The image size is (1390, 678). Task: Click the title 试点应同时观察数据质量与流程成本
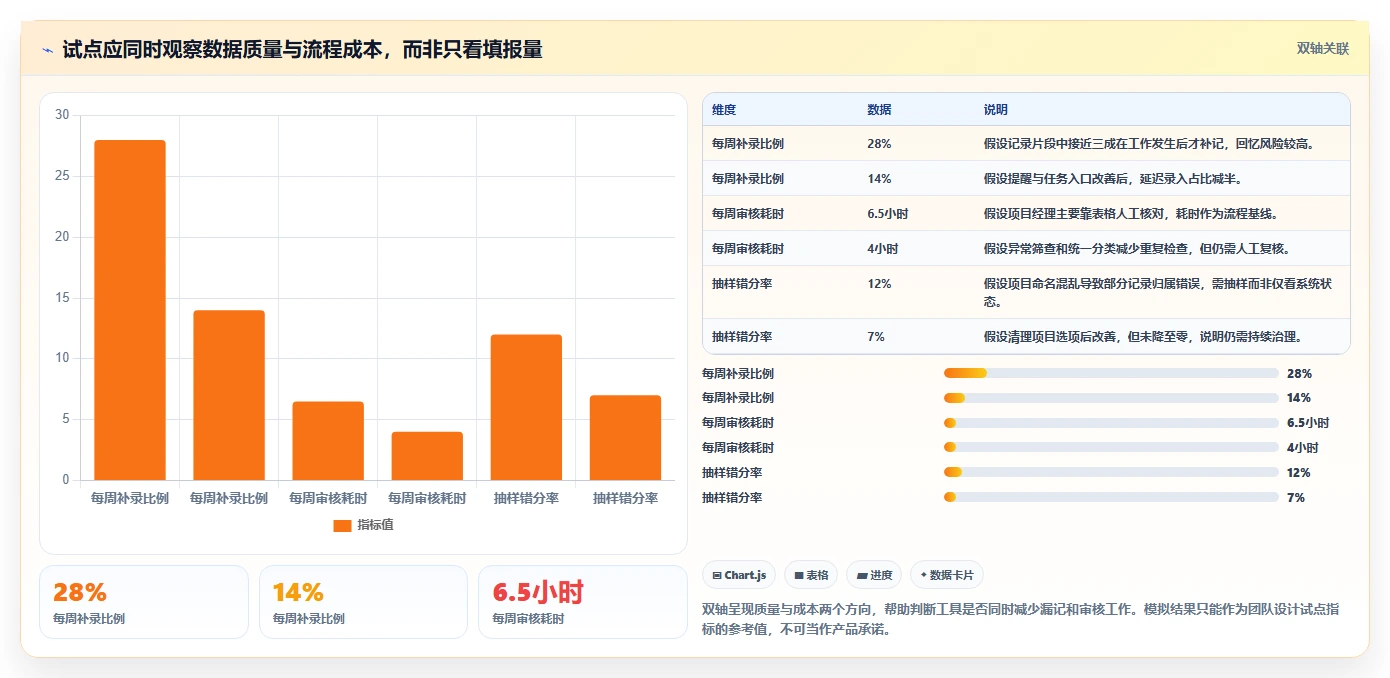tap(302, 50)
